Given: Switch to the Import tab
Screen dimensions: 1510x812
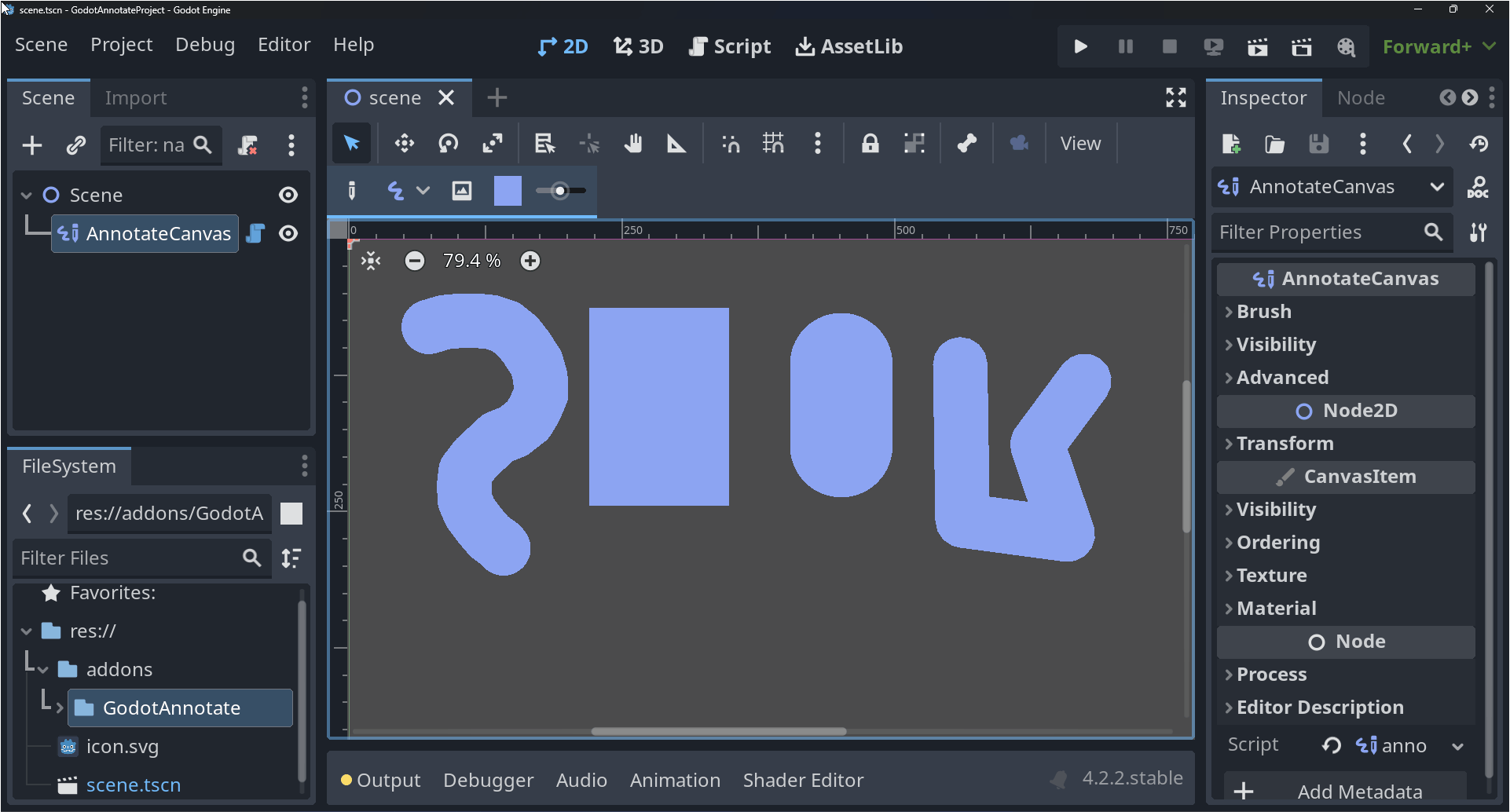Looking at the screenshot, I should click(136, 98).
